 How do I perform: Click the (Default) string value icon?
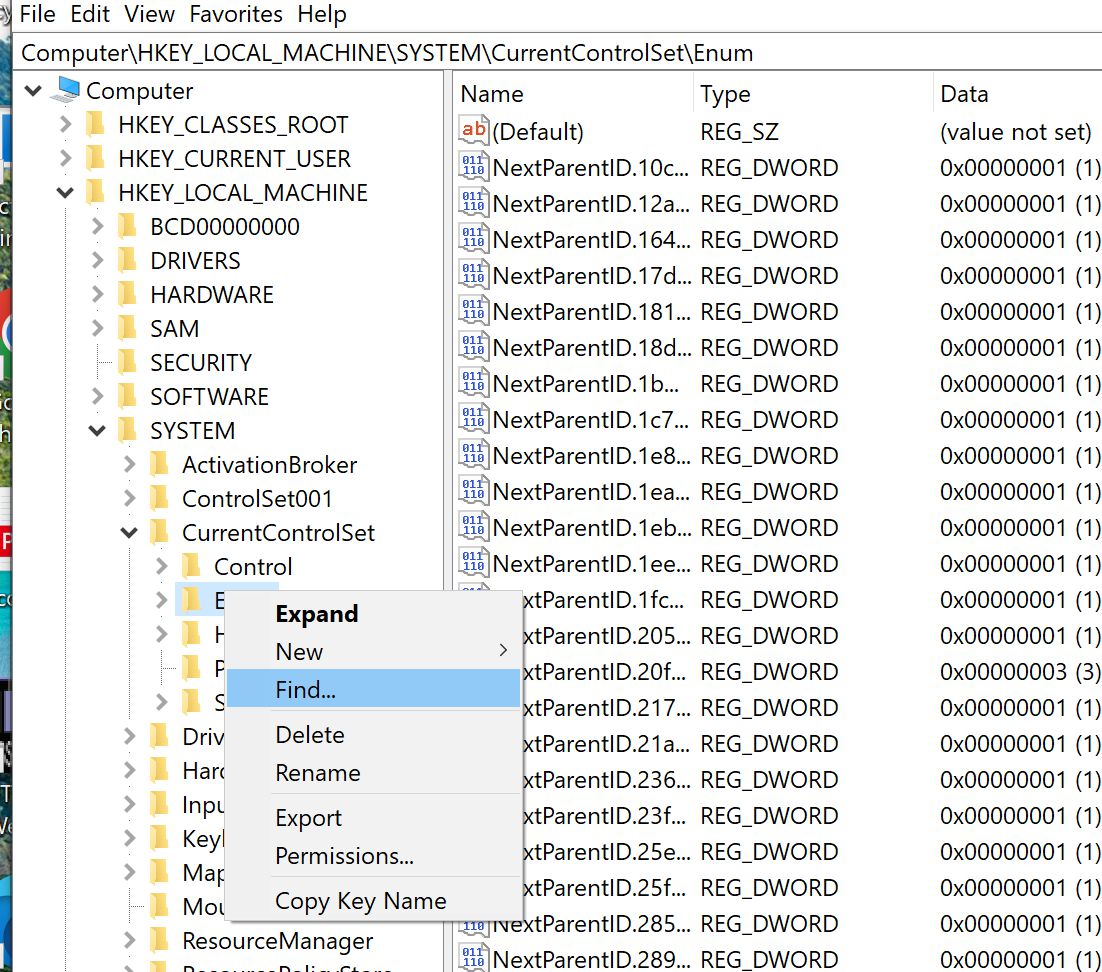pyautogui.click(x=473, y=131)
